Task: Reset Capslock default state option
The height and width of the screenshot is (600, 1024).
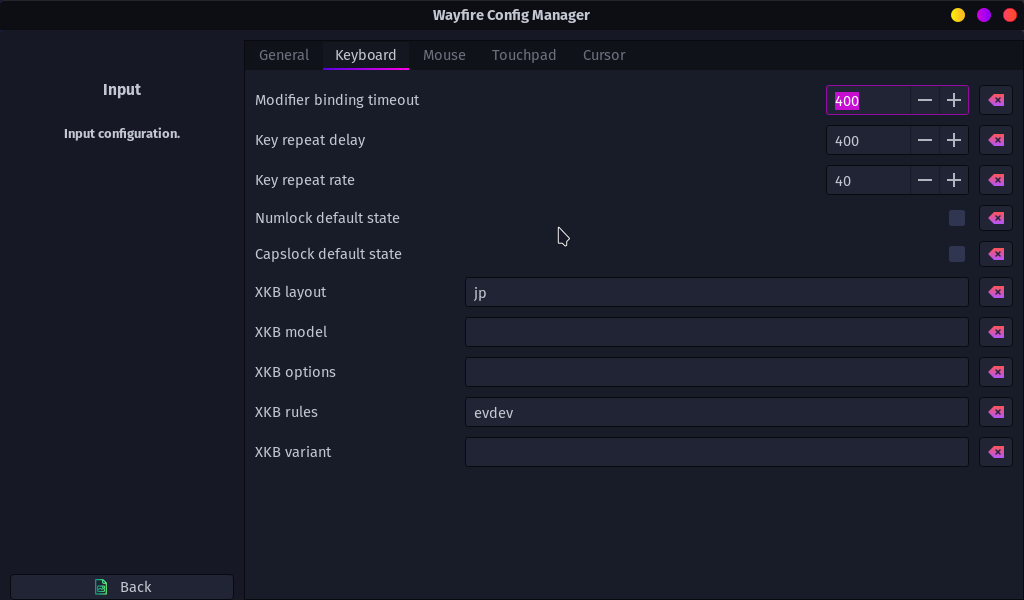Action: pos(996,254)
